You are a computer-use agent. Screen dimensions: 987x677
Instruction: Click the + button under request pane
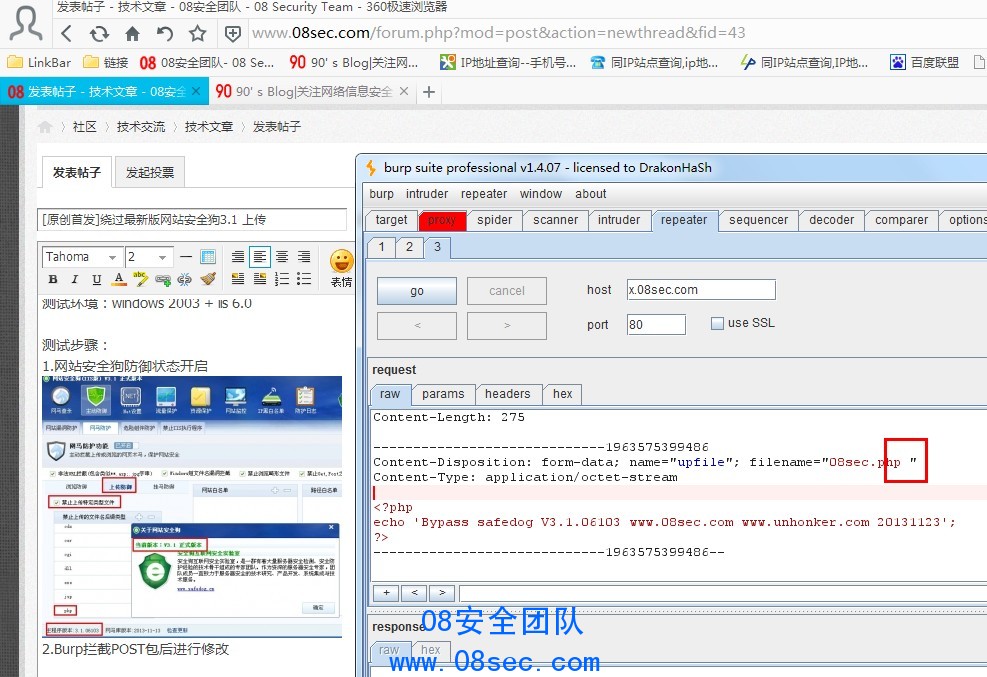click(x=386, y=593)
